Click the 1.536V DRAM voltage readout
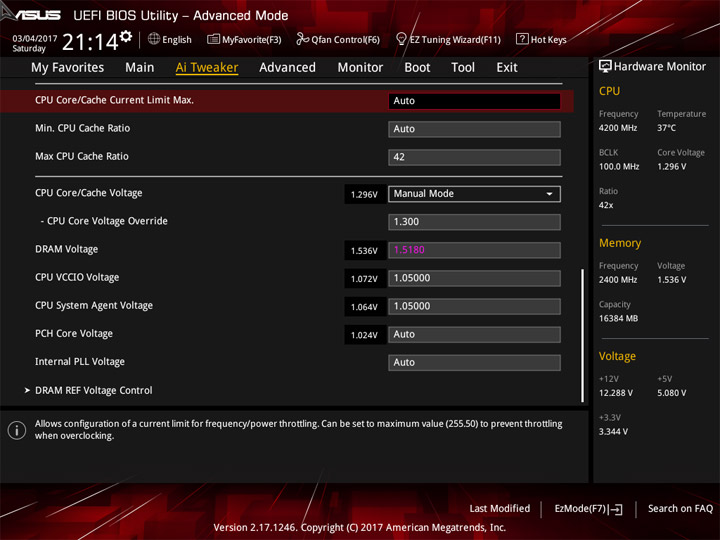The width and height of the screenshot is (720, 540). (x=364, y=251)
